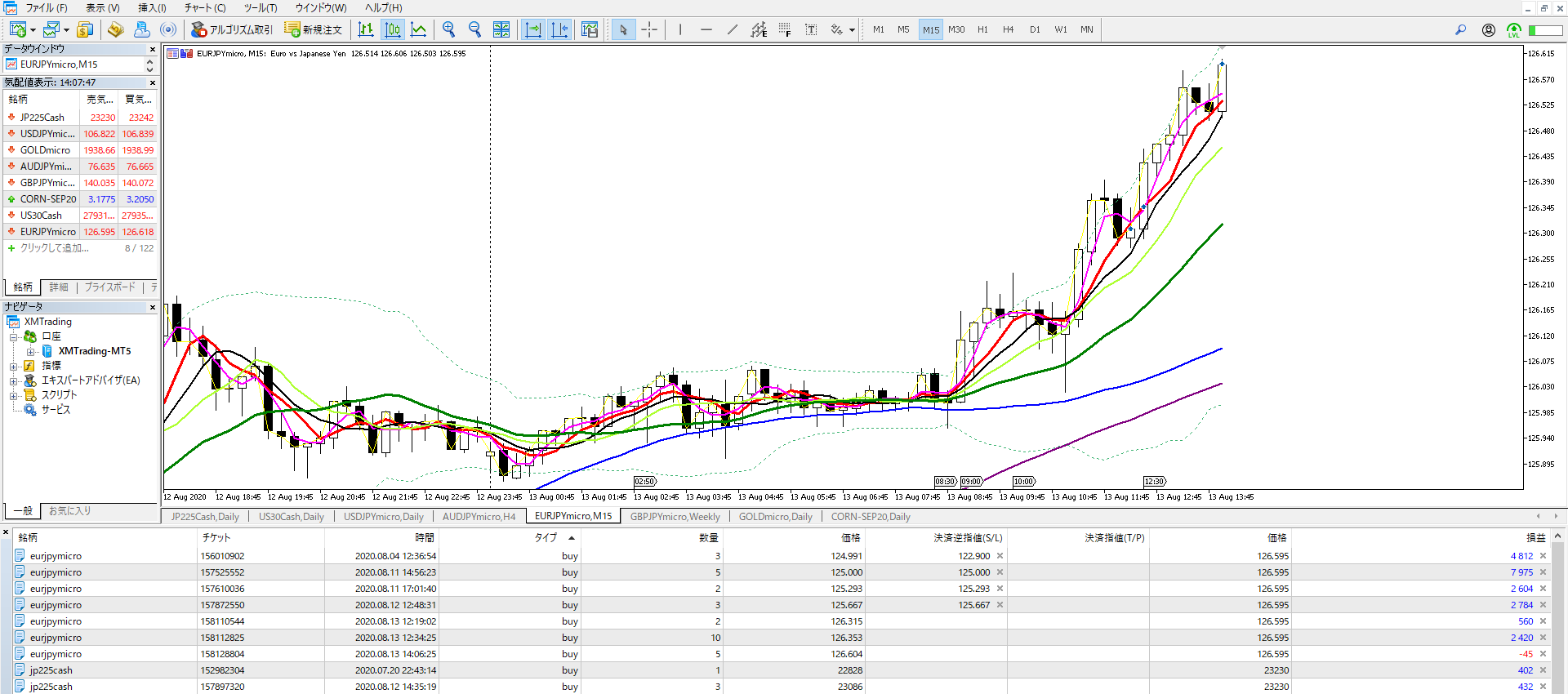Select the D1 timeframe button
The height and width of the screenshot is (694, 1568).
[x=1035, y=29]
